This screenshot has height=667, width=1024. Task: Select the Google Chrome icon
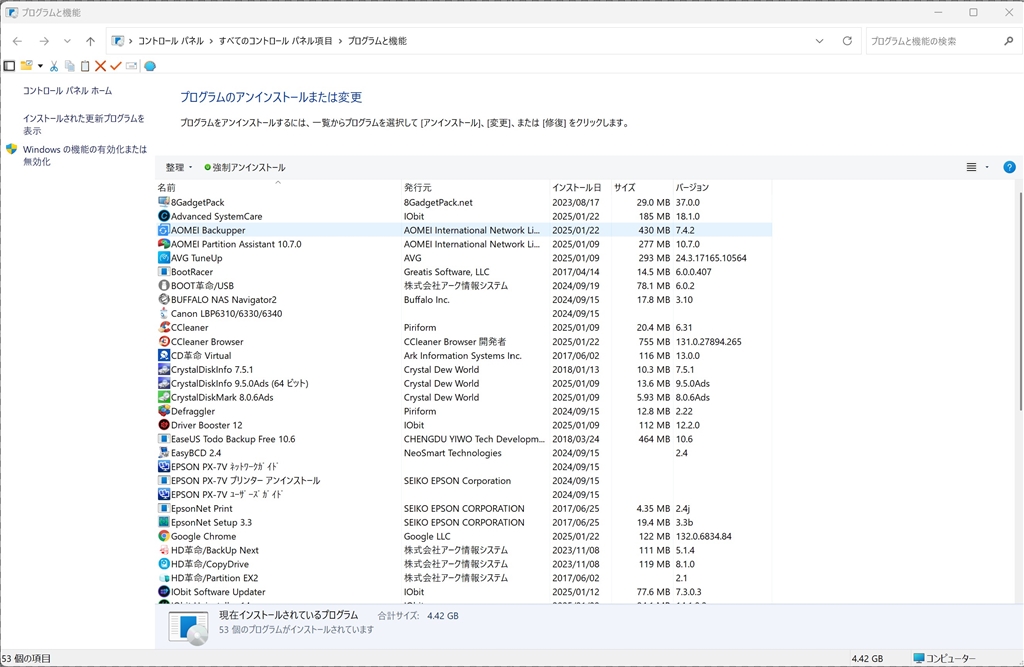click(x=164, y=536)
